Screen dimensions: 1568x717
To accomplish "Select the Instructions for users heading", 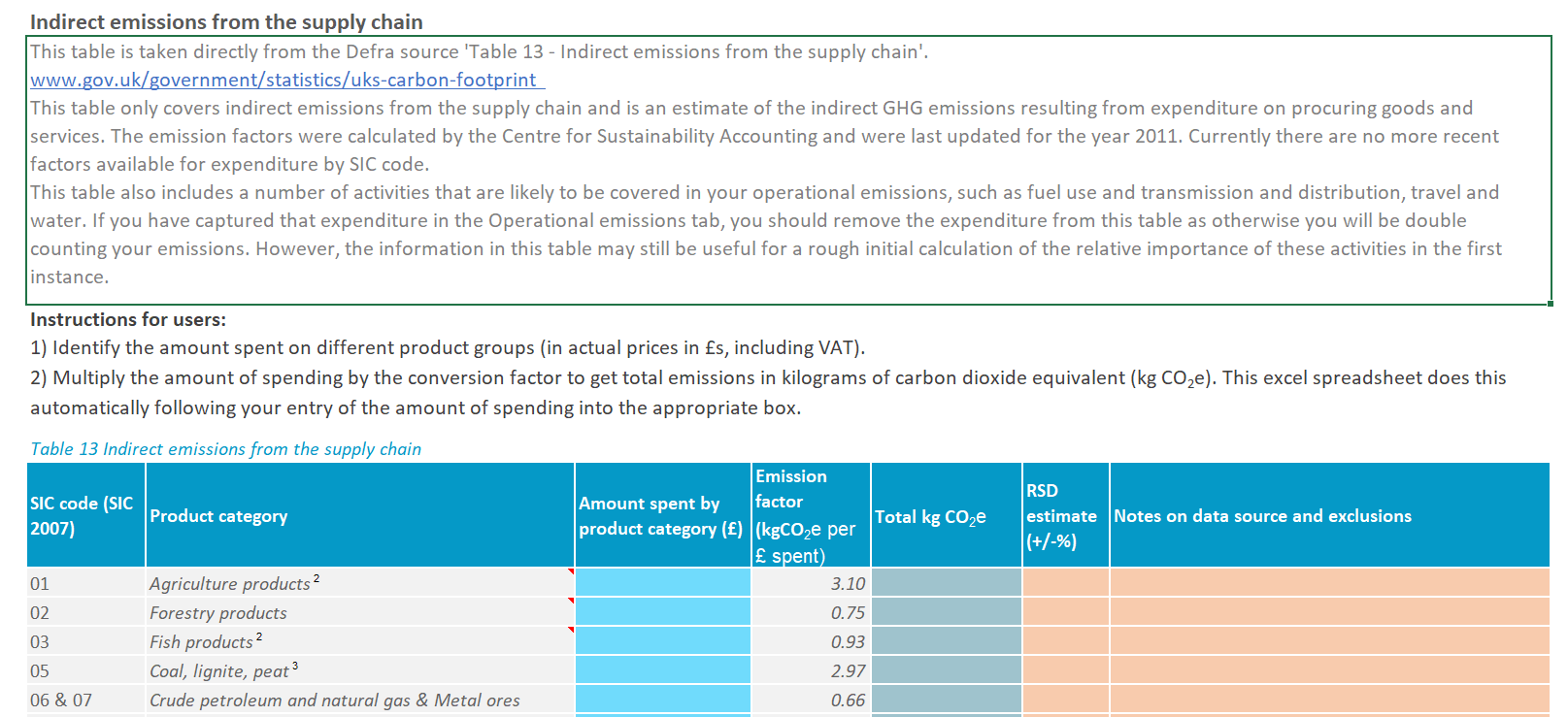I will (x=128, y=319).
